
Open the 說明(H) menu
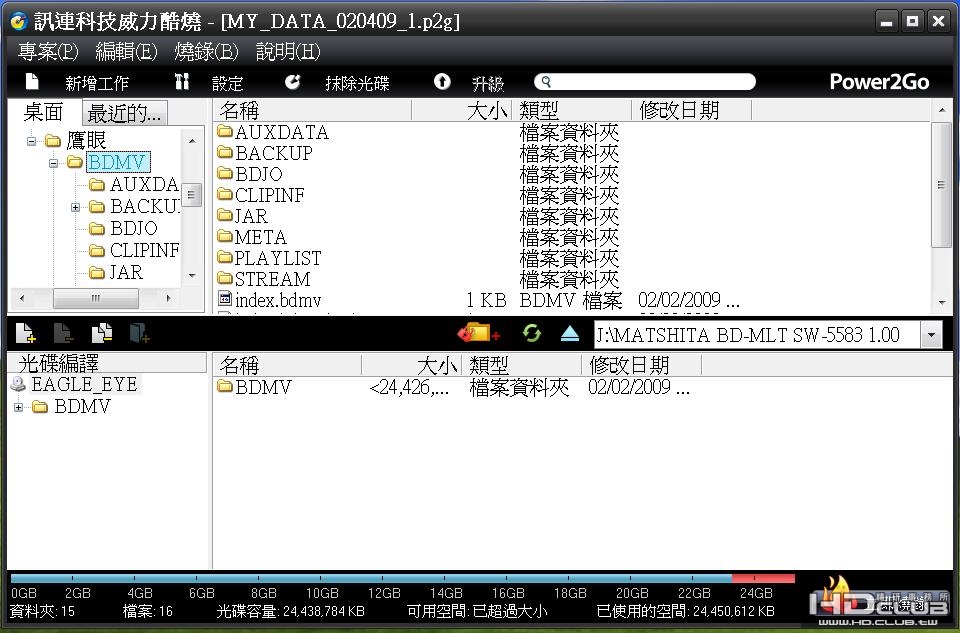(x=288, y=51)
